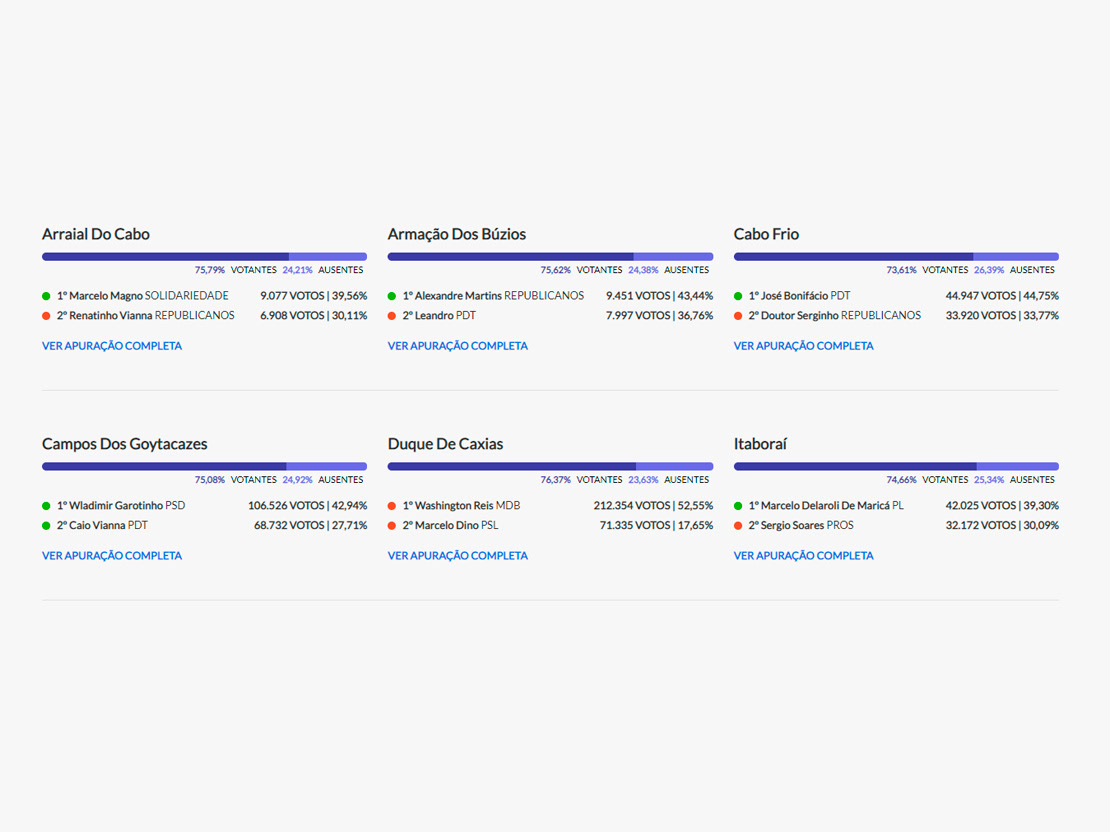Image resolution: width=1110 pixels, height=832 pixels.
Task: Select the Itaboraí heading
Action: tap(760, 444)
